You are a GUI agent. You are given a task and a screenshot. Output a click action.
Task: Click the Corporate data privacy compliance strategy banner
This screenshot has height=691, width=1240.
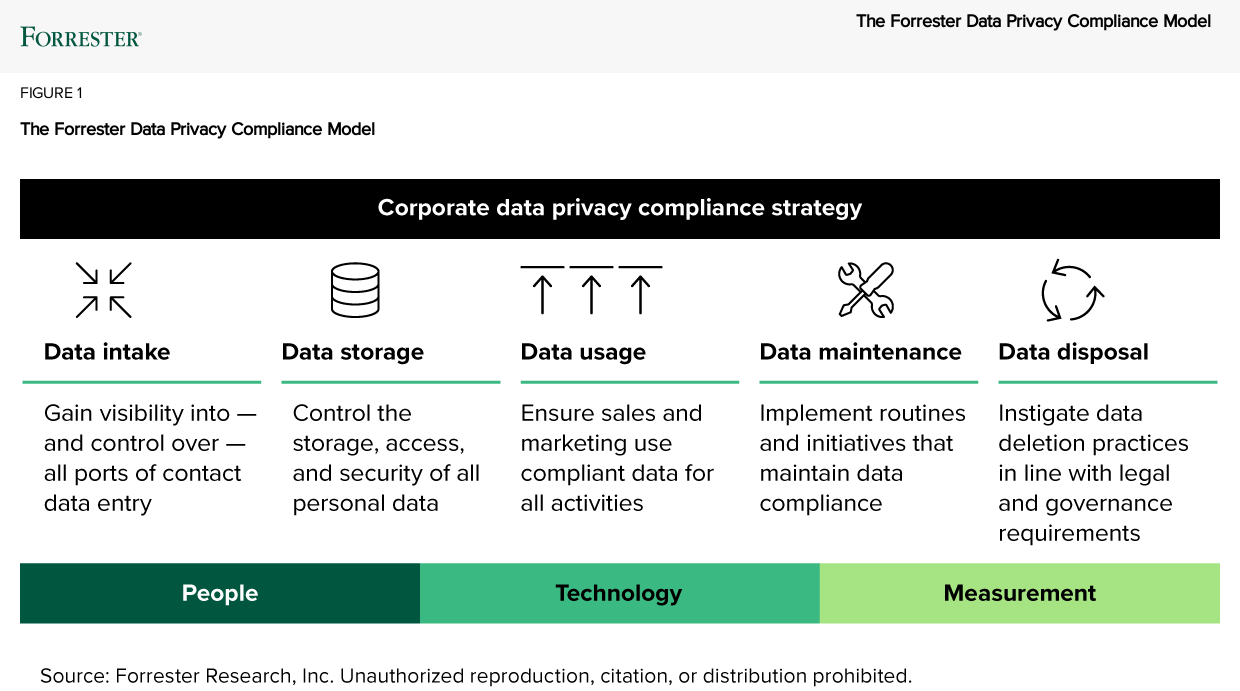pos(619,208)
